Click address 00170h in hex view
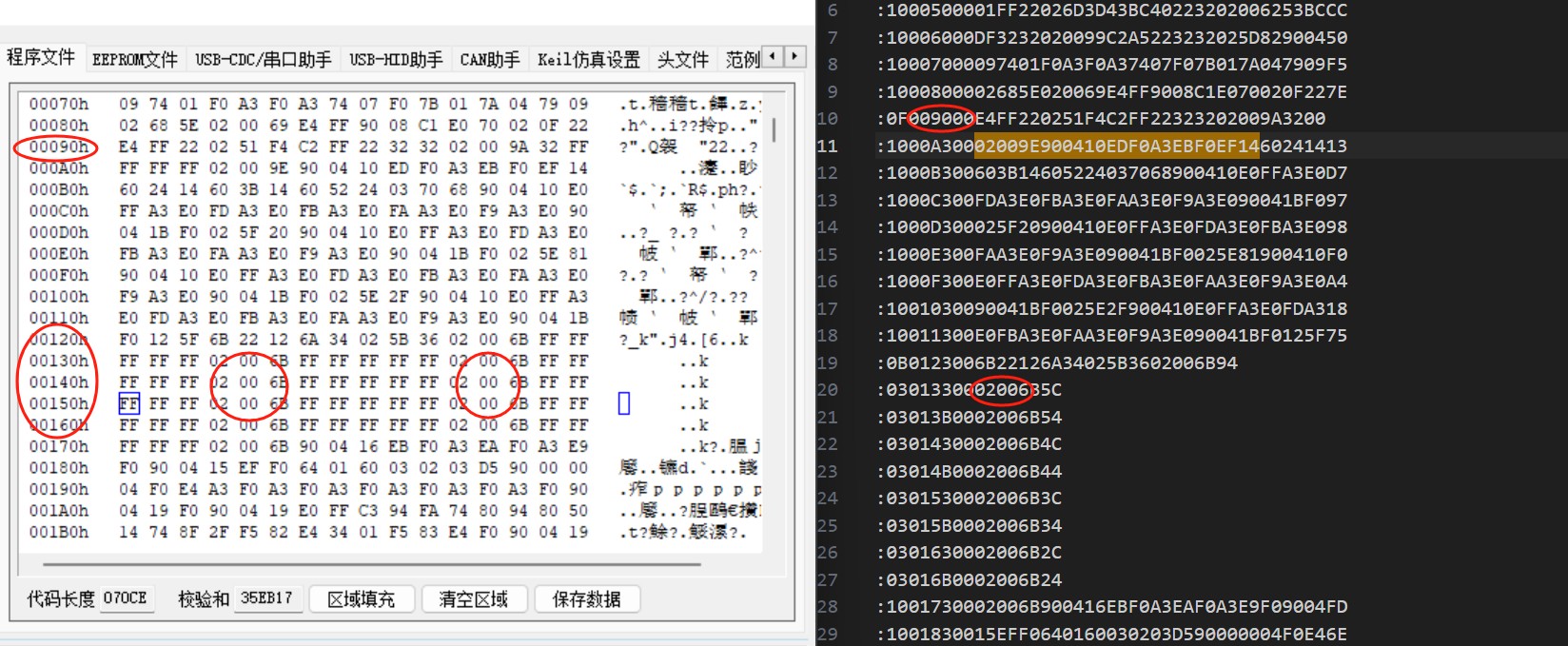The height and width of the screenshot is (646, 1568). 58,446
